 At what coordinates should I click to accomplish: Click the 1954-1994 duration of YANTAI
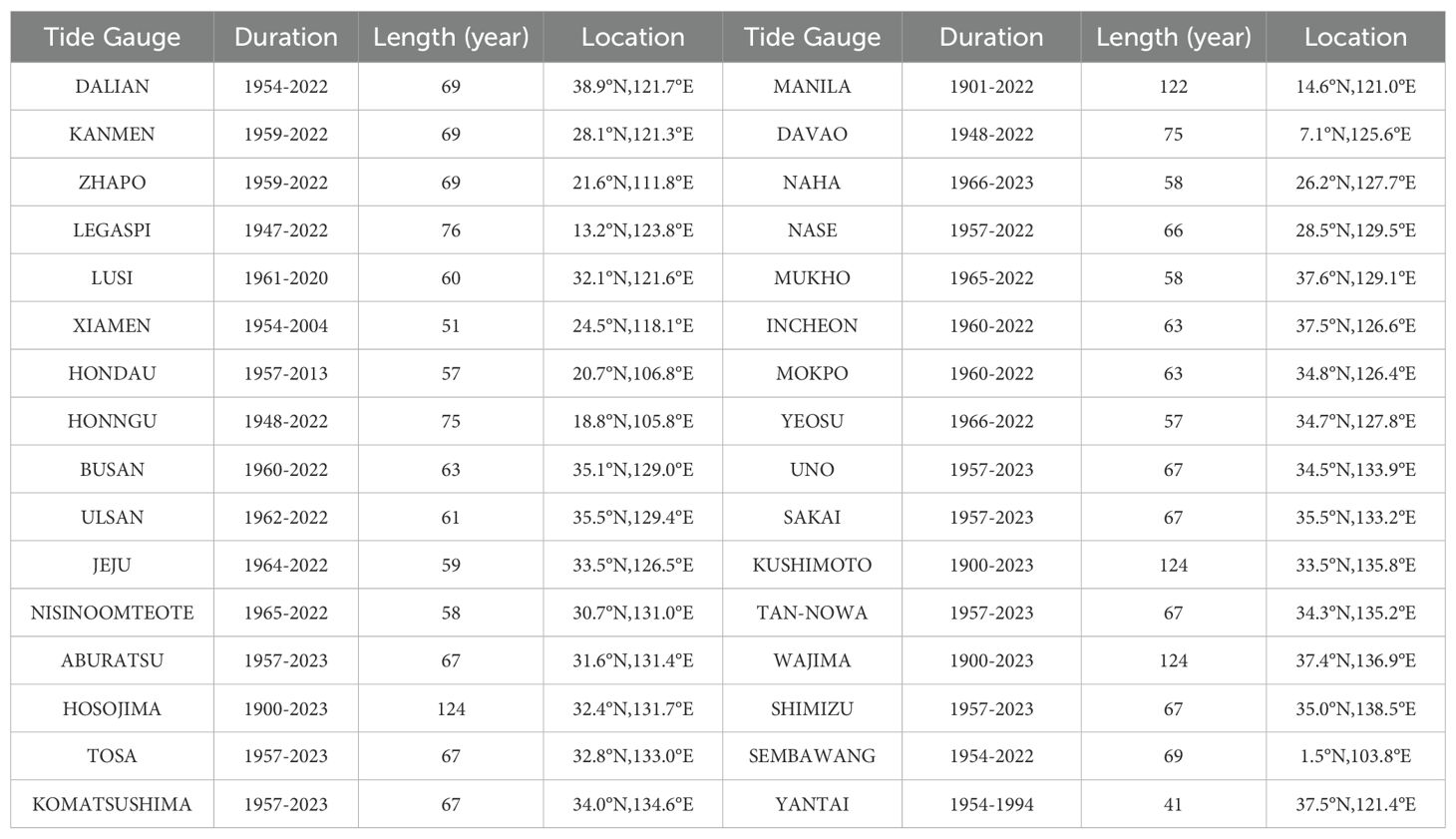tap(991, 804)
